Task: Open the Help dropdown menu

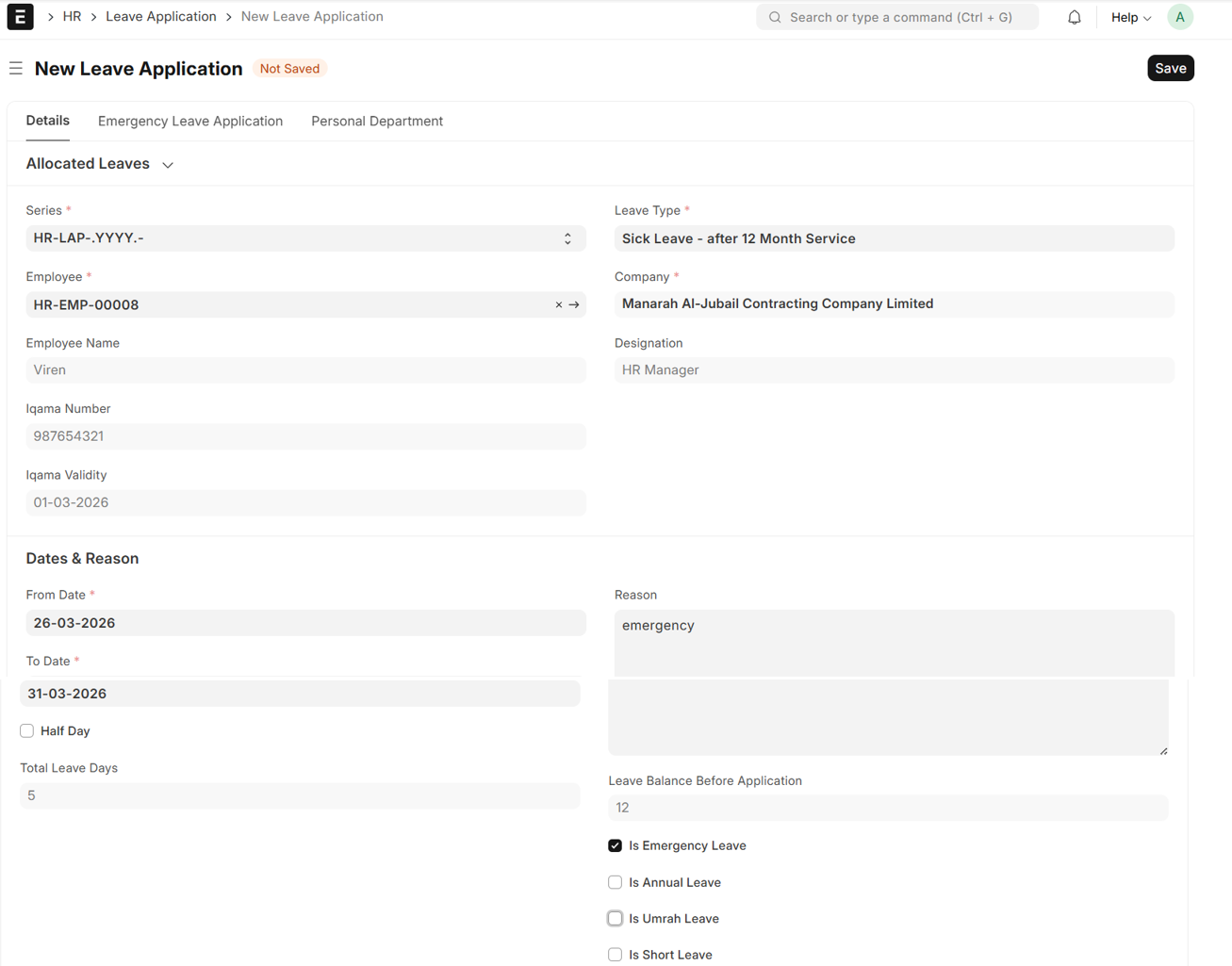Action: coord(1130,17)
